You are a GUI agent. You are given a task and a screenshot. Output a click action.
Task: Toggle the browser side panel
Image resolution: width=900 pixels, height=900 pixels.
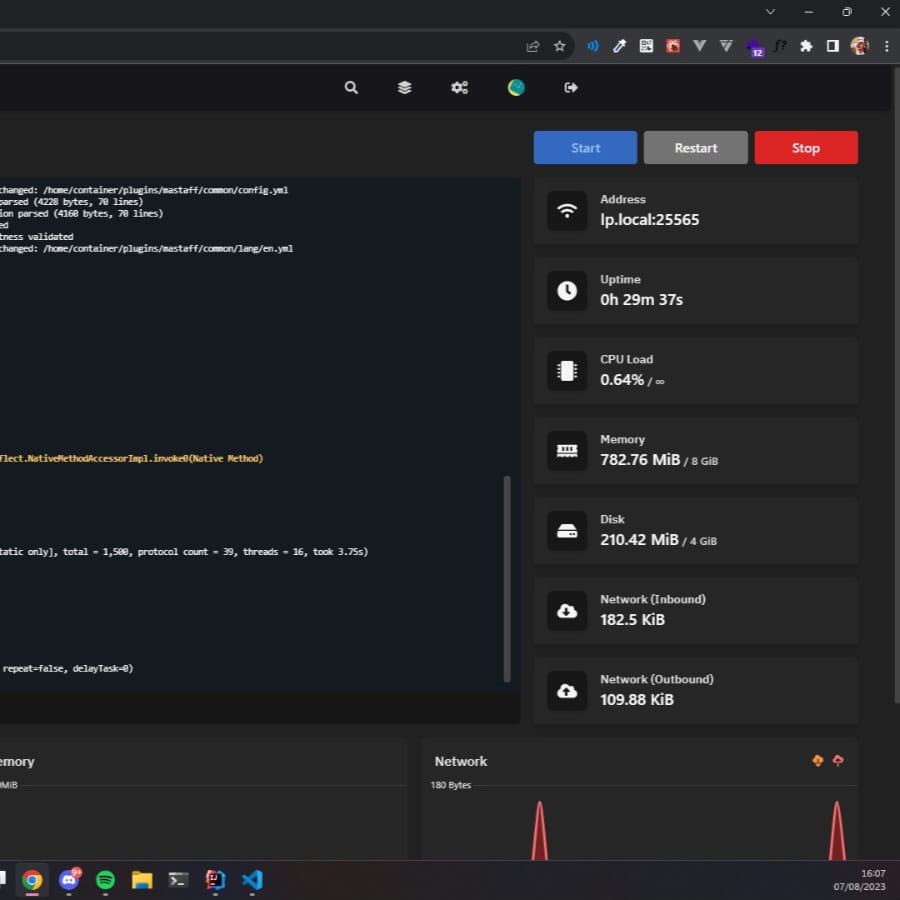coord(832,46)
